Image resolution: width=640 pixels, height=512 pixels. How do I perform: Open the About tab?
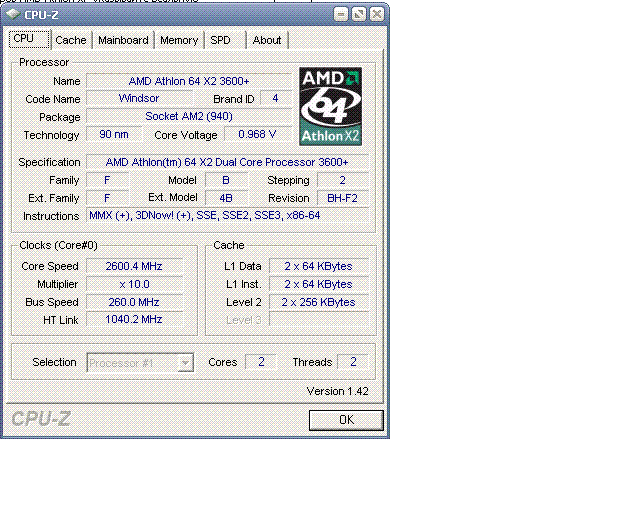pos(267,40)
